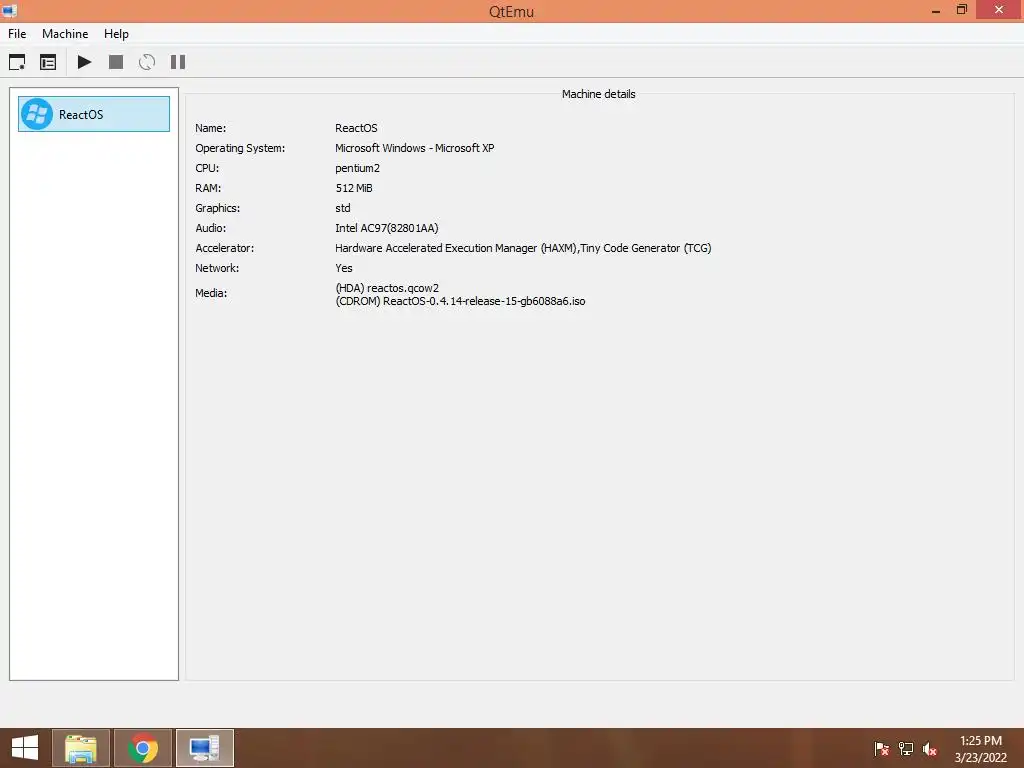Stop the machine with the square icon
Image resolution: width=1024 pixels, height=768 pixels.
(x=116, y=62)
